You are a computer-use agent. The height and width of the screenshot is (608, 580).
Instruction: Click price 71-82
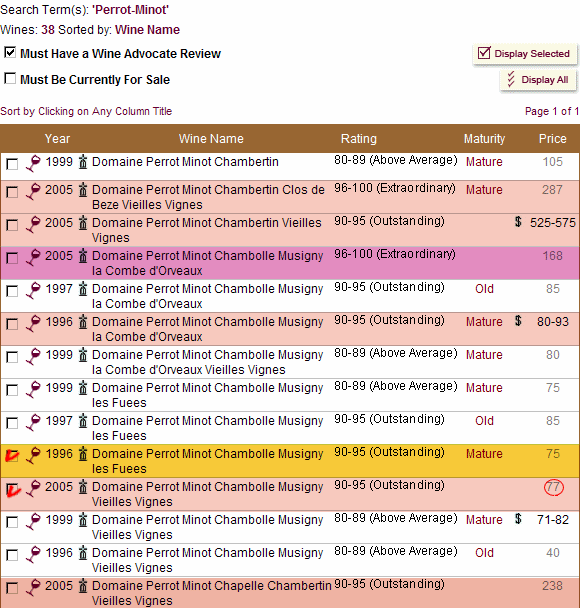(553, 519)
